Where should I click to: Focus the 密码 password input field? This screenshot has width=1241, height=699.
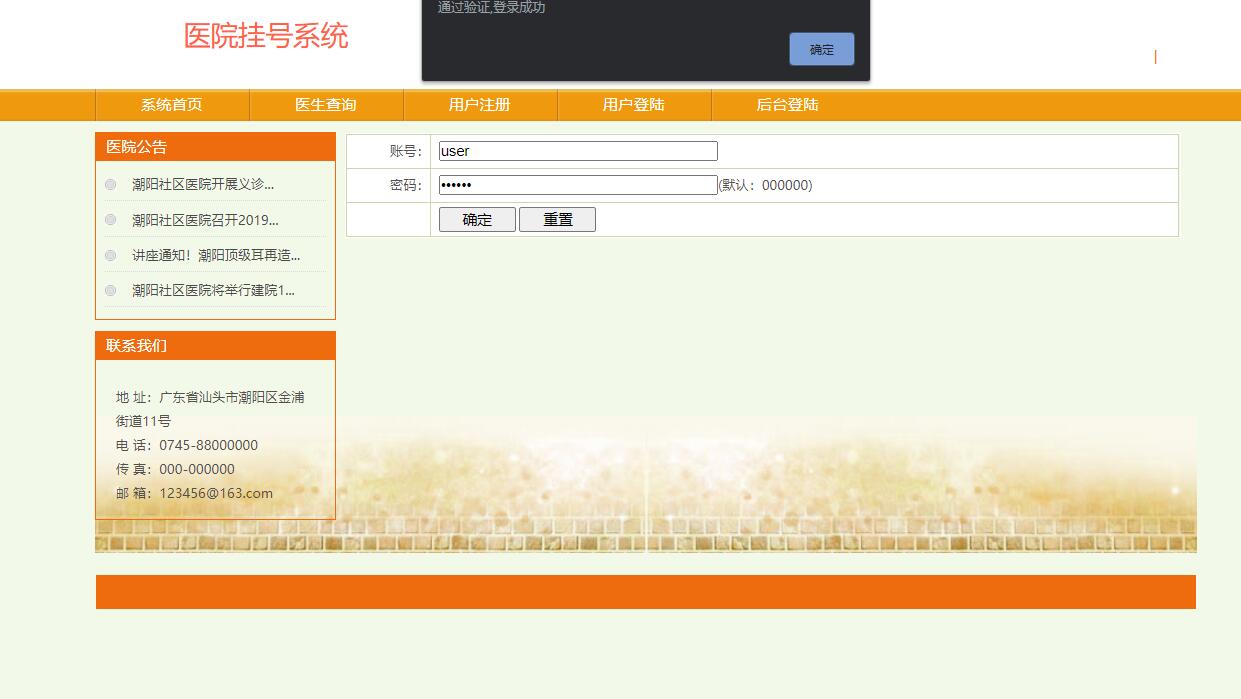(x=576, y=184)
